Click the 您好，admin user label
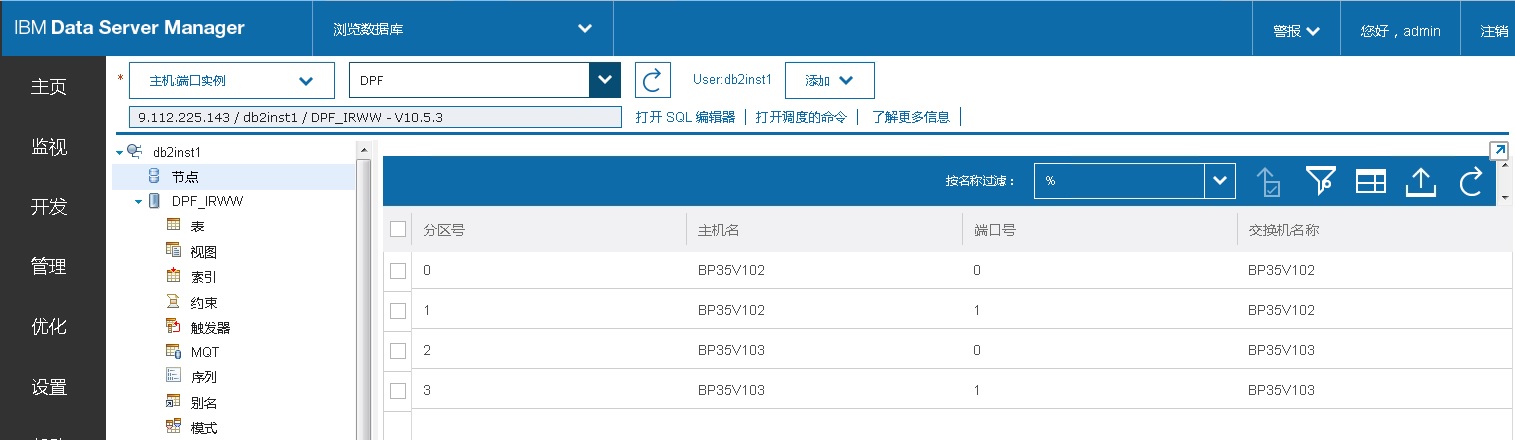The width and height of the screenshot is (1515, 440). 1400,31
